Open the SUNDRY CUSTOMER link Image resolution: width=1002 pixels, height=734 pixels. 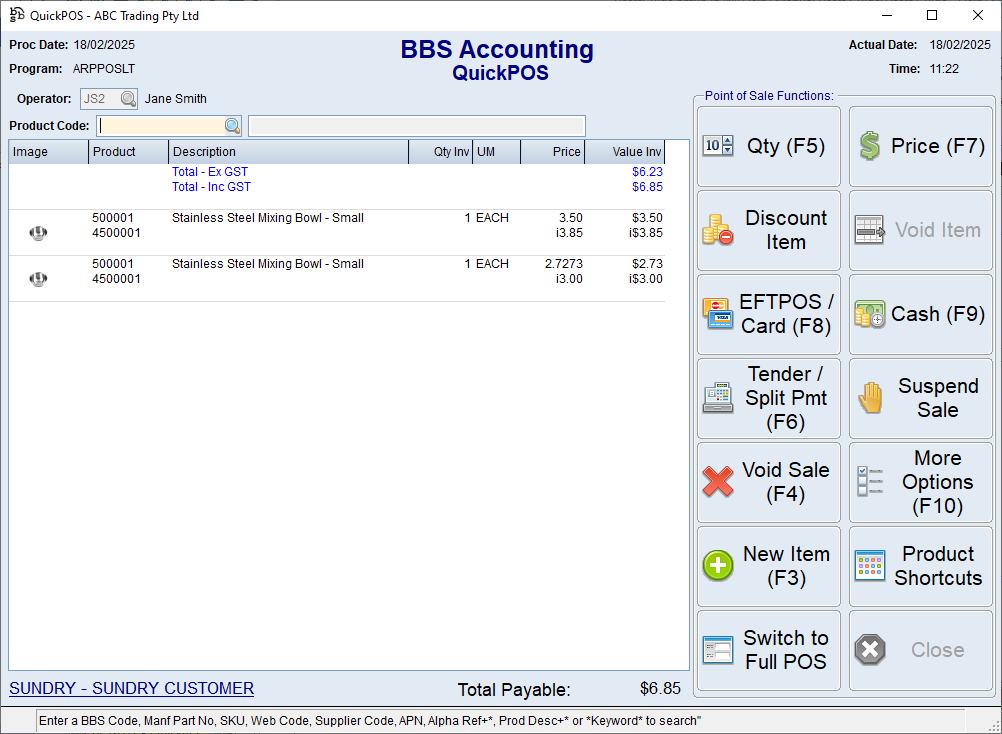pos(131,688)
